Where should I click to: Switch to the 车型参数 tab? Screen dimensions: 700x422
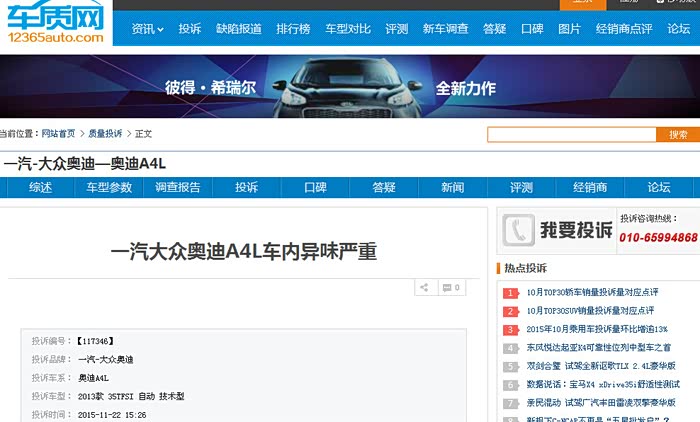coord(109,187)
